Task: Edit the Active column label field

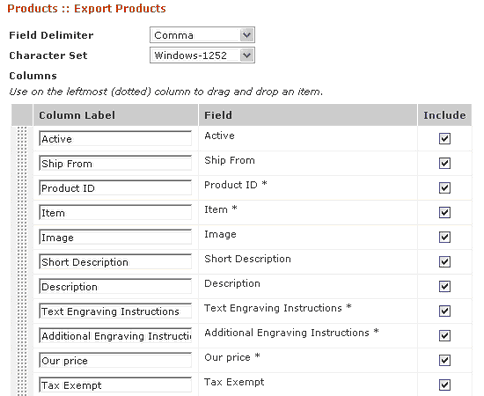Action: pyautogui.click(x=115, y=139)
